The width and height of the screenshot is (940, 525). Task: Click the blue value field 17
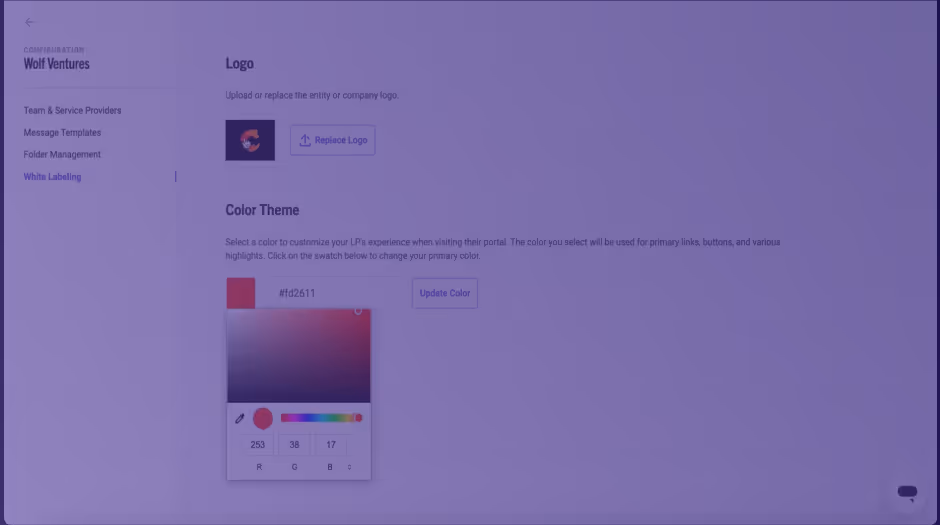331,445
